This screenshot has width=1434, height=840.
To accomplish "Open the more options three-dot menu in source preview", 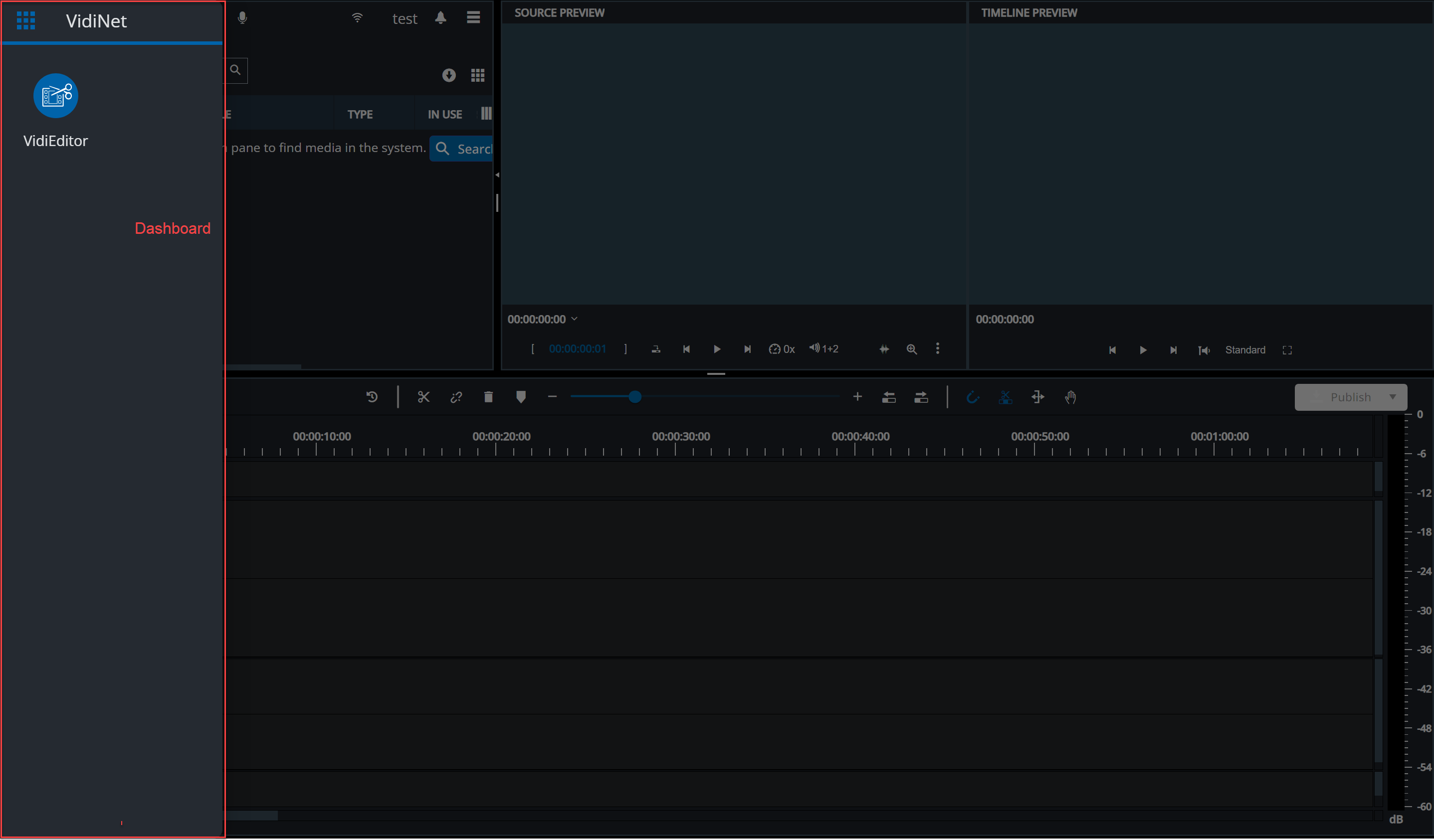I will tap(937, 348).
